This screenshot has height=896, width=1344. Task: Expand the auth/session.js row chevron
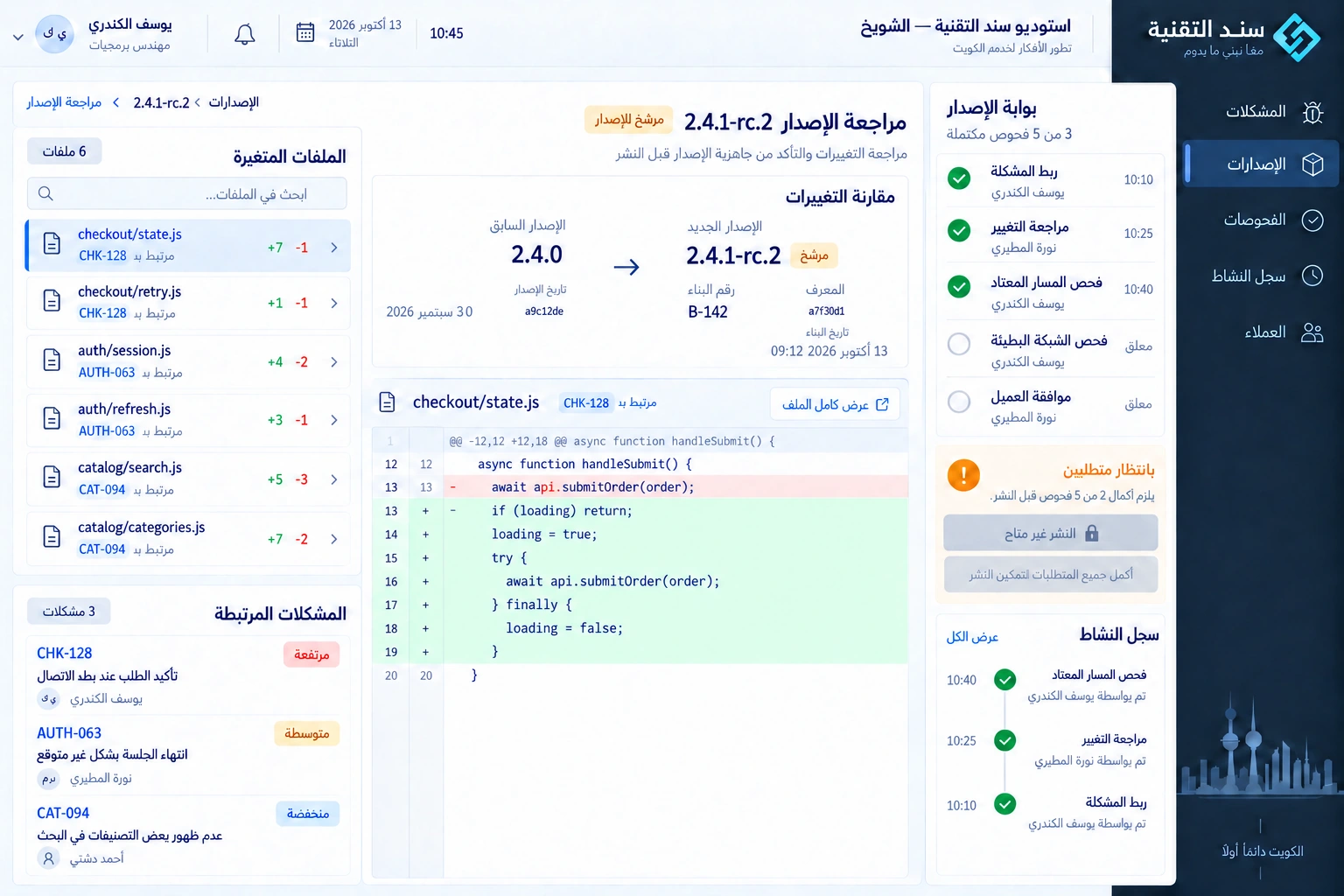click(x=334, y=361)
